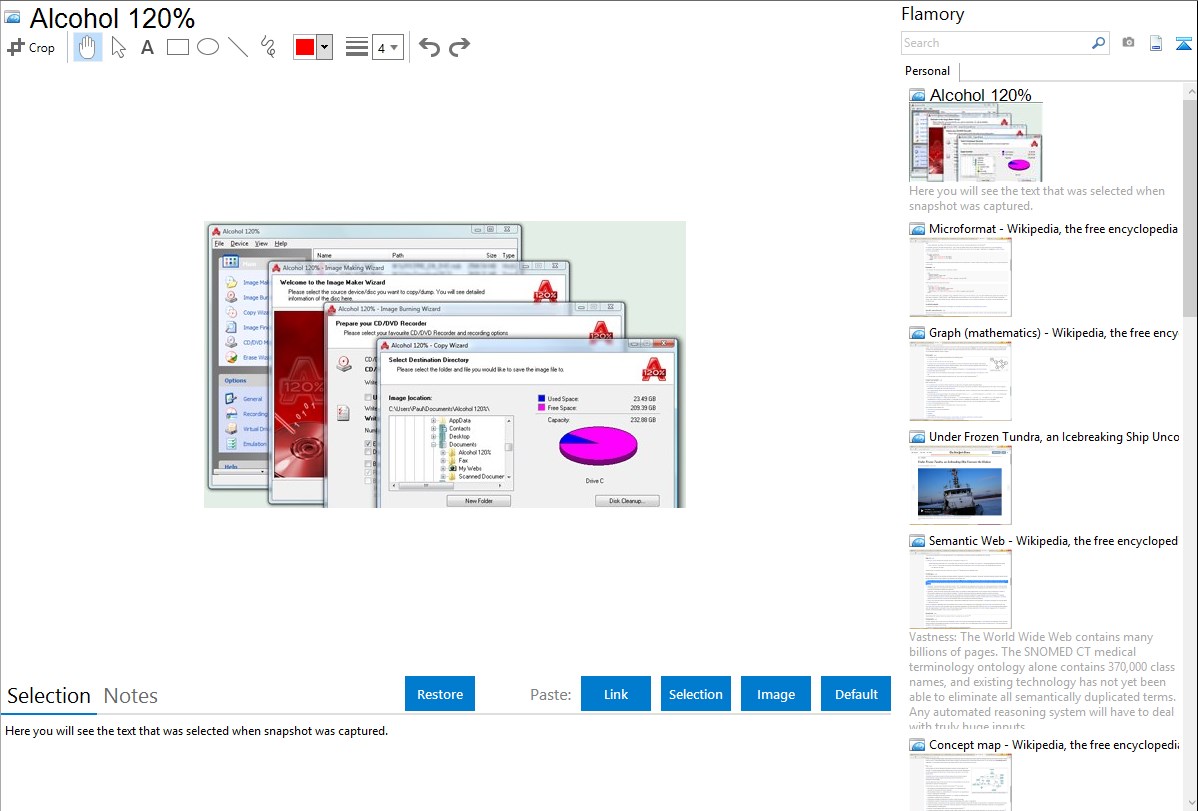
Task: Click the Restore button
Action: 440,694
